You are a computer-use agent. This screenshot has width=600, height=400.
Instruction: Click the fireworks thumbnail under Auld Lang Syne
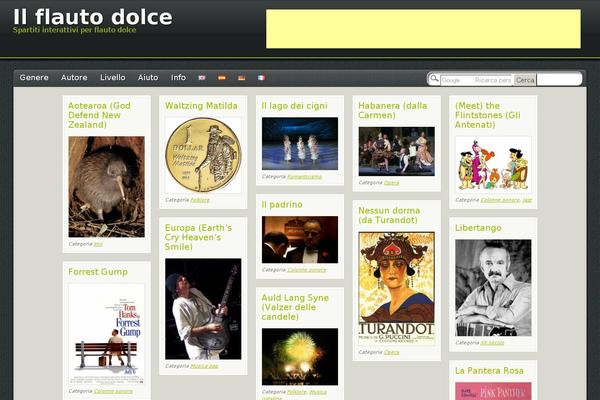[x=300, y=356]
